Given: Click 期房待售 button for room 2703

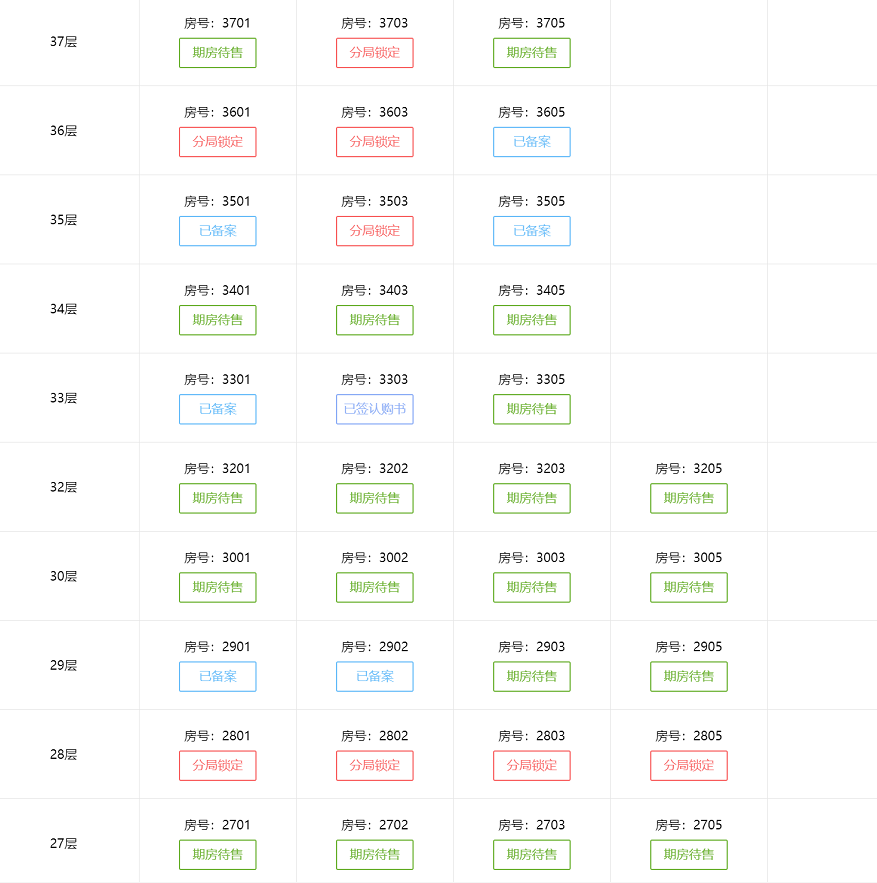Looking at the screenshot, I should pos(532,855).
